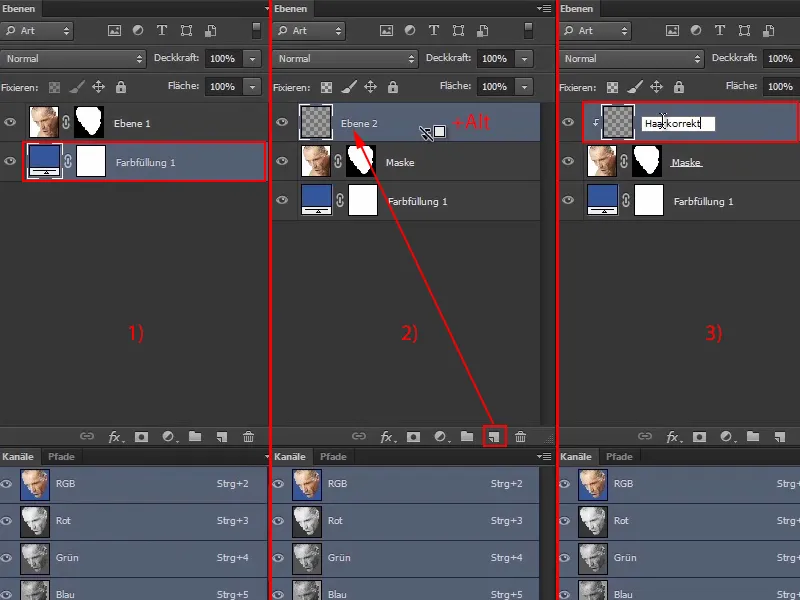Lock position icon in middle Ebenen panel

[370, 87]
